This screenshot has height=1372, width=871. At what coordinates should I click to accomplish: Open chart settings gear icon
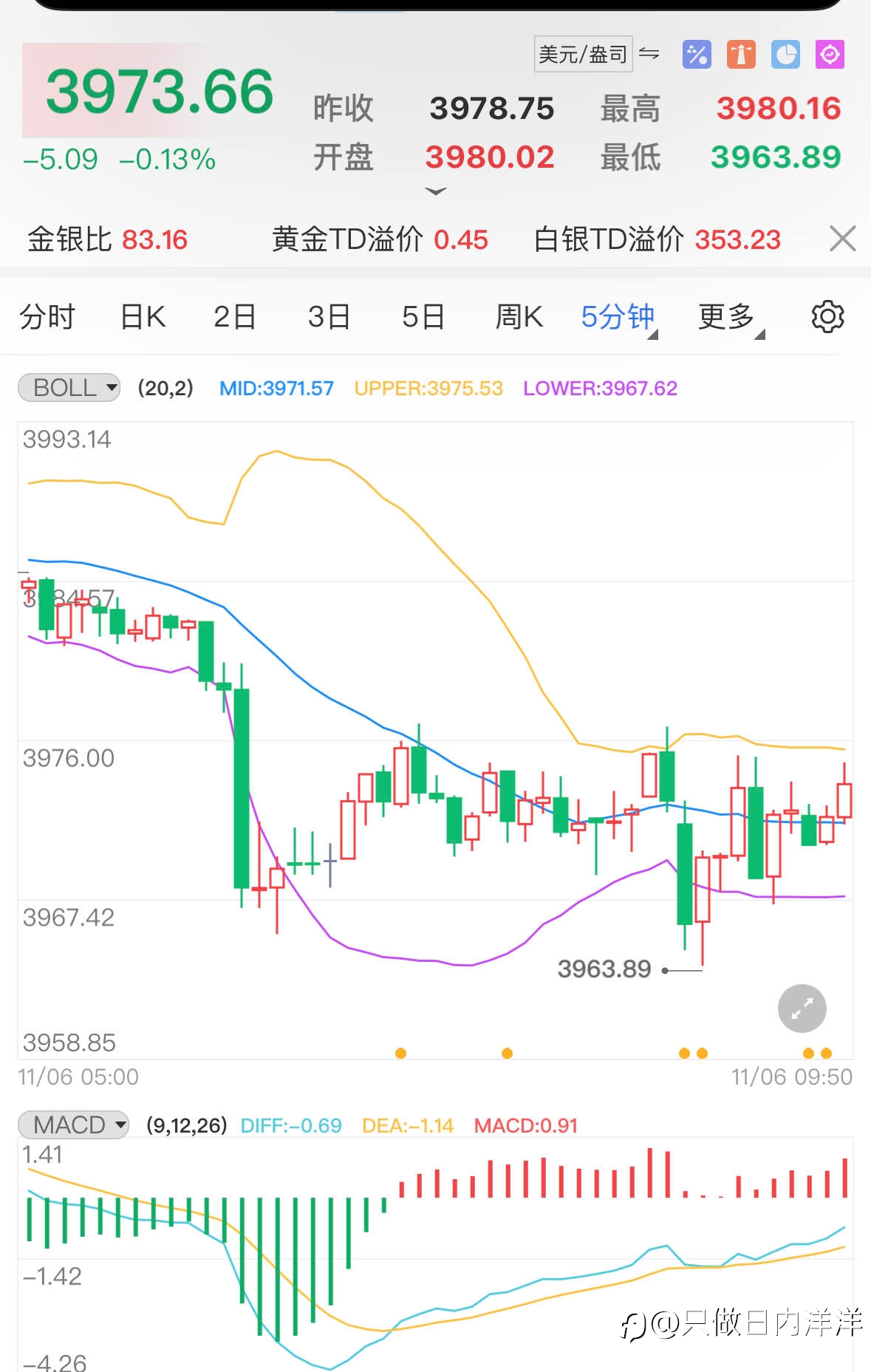pyautogui.click(x=827, y=317)
